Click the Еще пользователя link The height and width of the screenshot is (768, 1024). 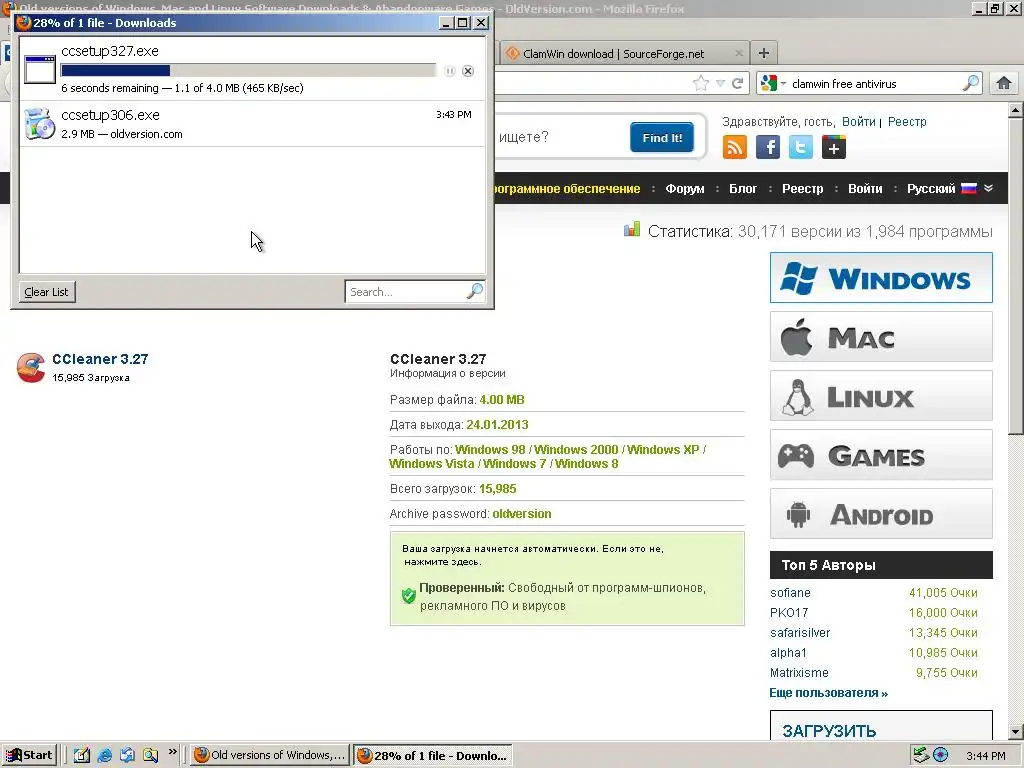pos(828,693)
